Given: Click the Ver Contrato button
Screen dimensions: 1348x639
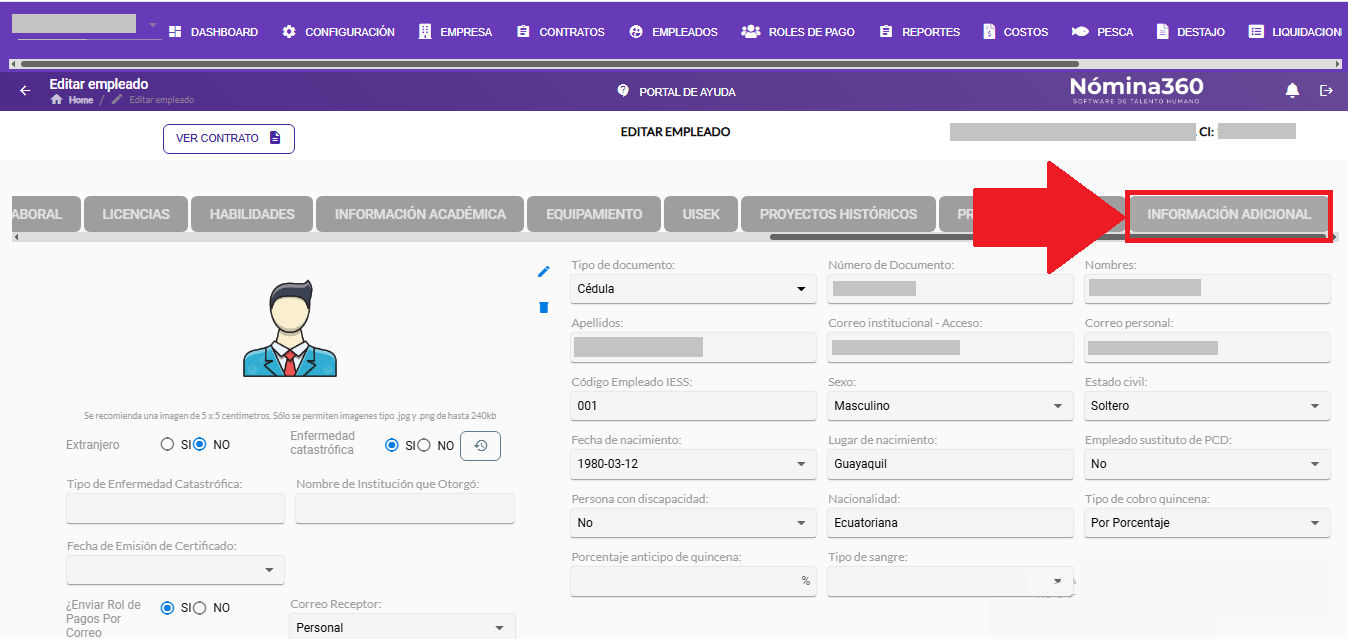Looking at the screenshot, I should (229, 138).
